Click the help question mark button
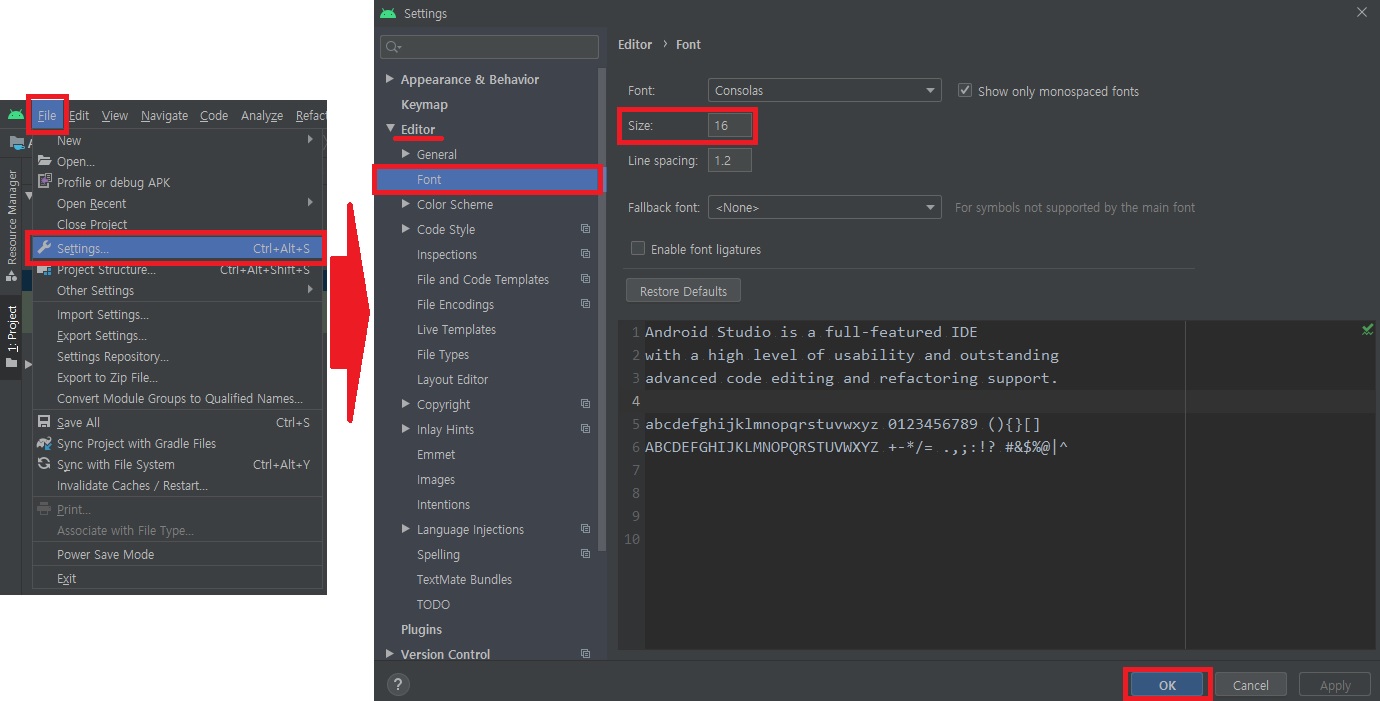 click(398, 685)
